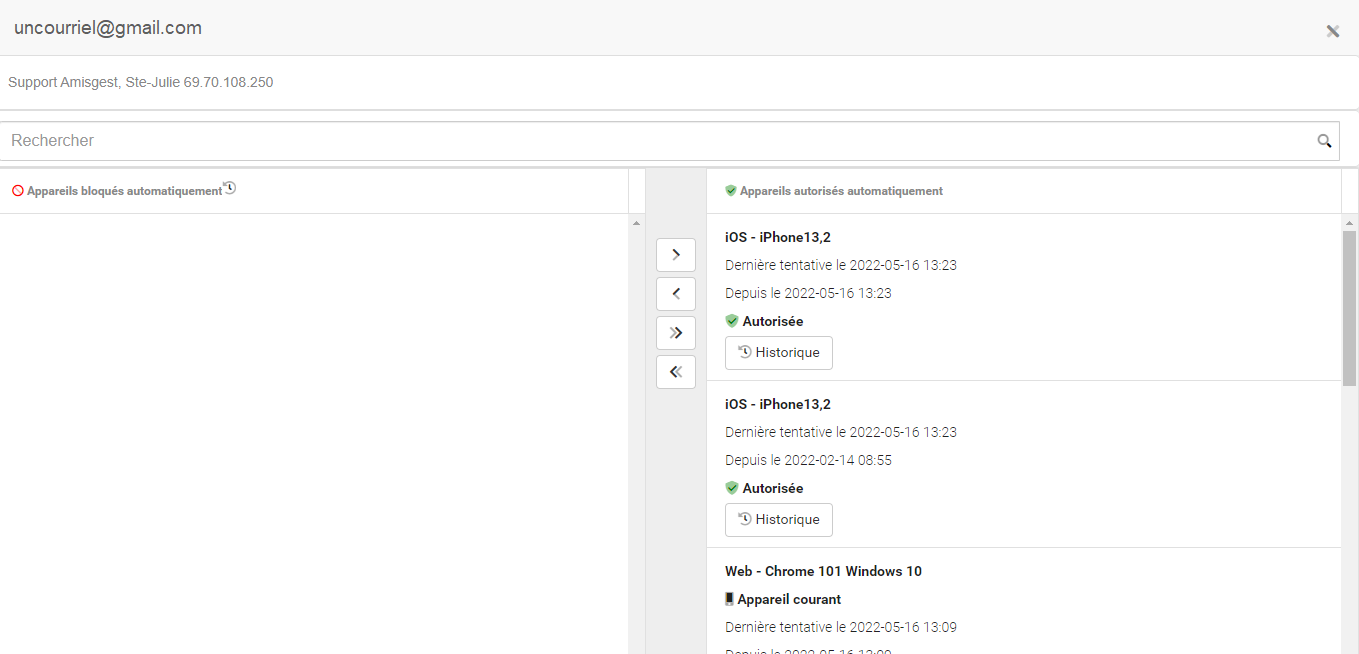The width and height of the screenshot is (1359, 654).
Task: Click the up arrow of the blocked list scrollbar
Action: 637,222
